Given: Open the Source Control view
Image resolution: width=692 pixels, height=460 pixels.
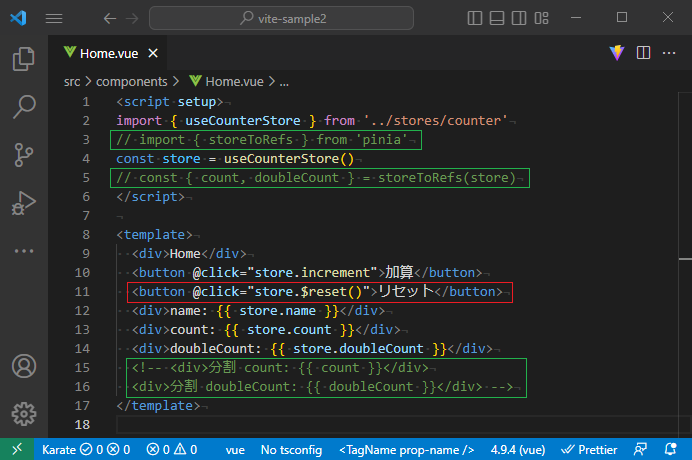Looking at the screenshot, I should point(24,155).
